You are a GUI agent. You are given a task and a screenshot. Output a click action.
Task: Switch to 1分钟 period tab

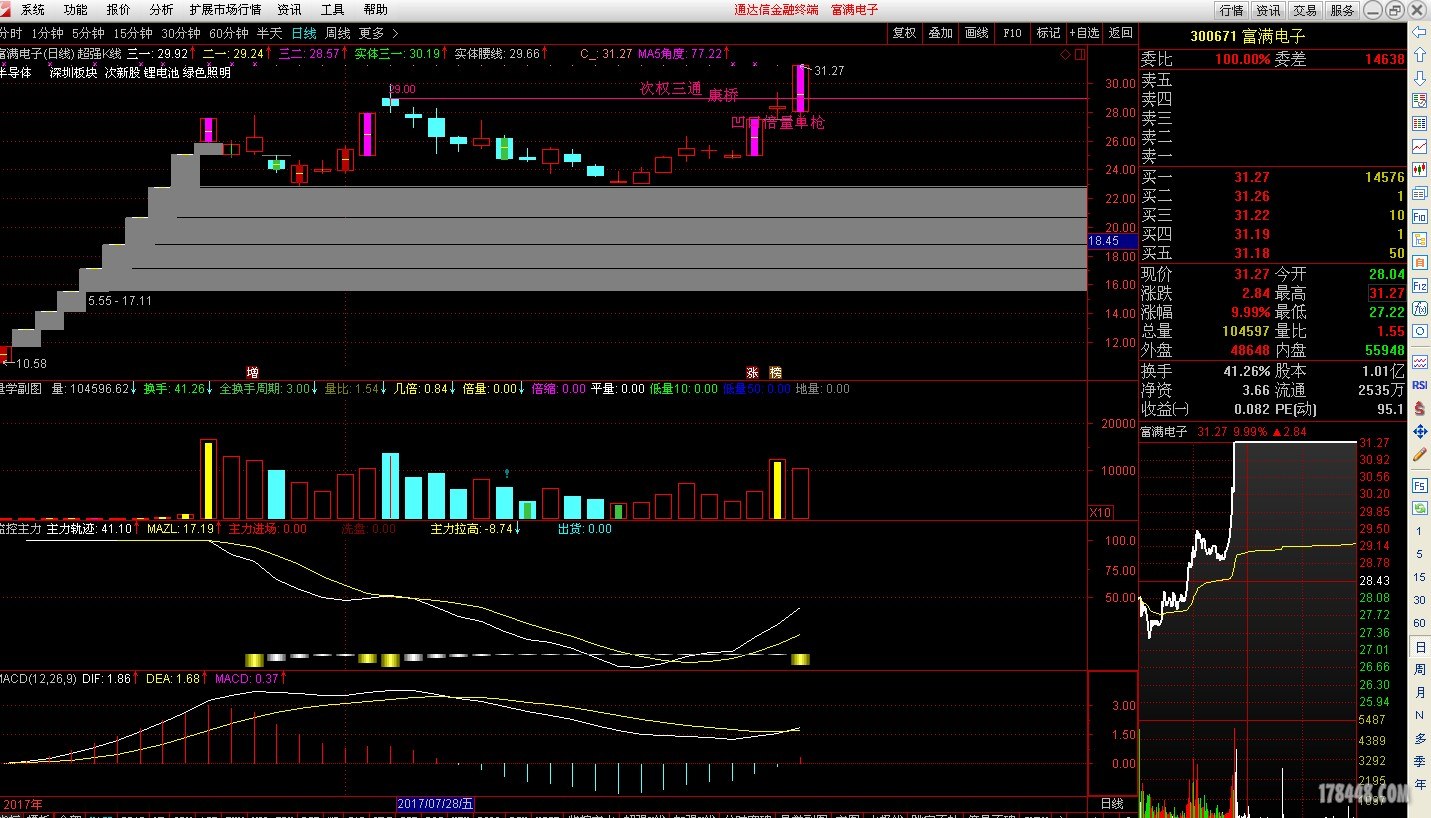pyautogui.click(x=47, y=33)
